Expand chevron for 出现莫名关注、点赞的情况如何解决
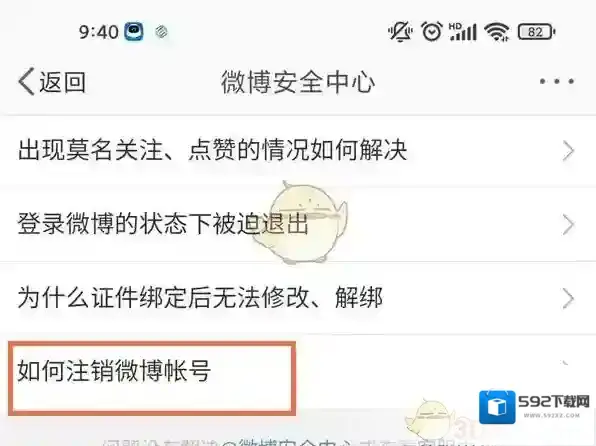Image resolution: width=596 pixels, height=446 pixels. 568,151
